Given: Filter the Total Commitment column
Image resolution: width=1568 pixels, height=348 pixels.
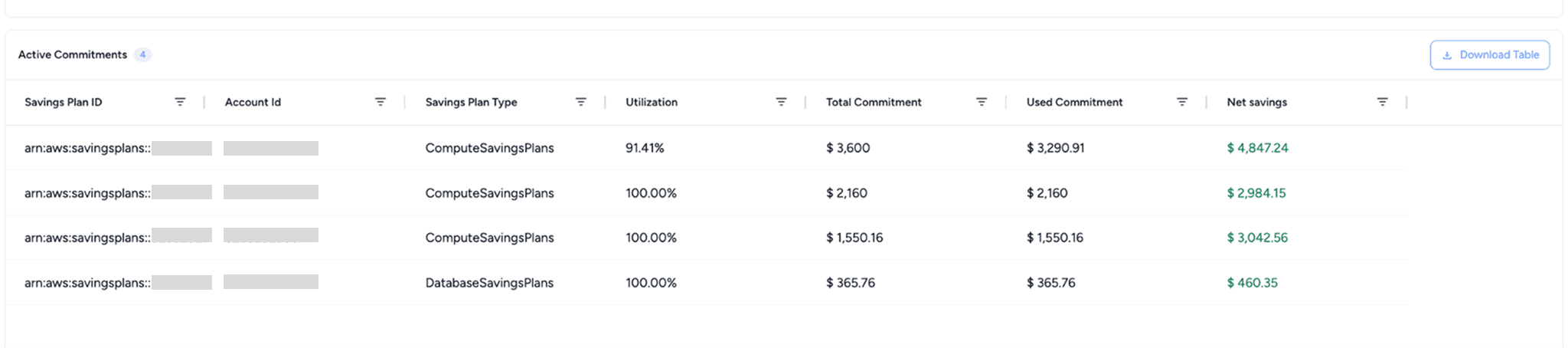Looking at the screenshot, I should 982,102.
